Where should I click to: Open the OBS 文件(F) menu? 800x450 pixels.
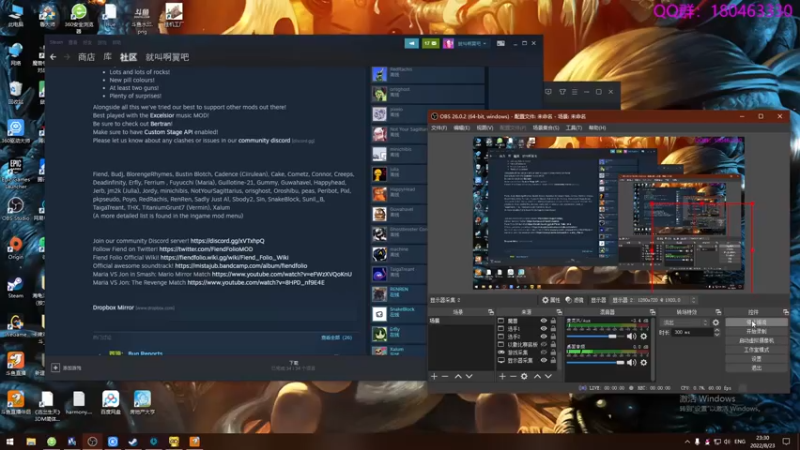[x=439, y=128]
